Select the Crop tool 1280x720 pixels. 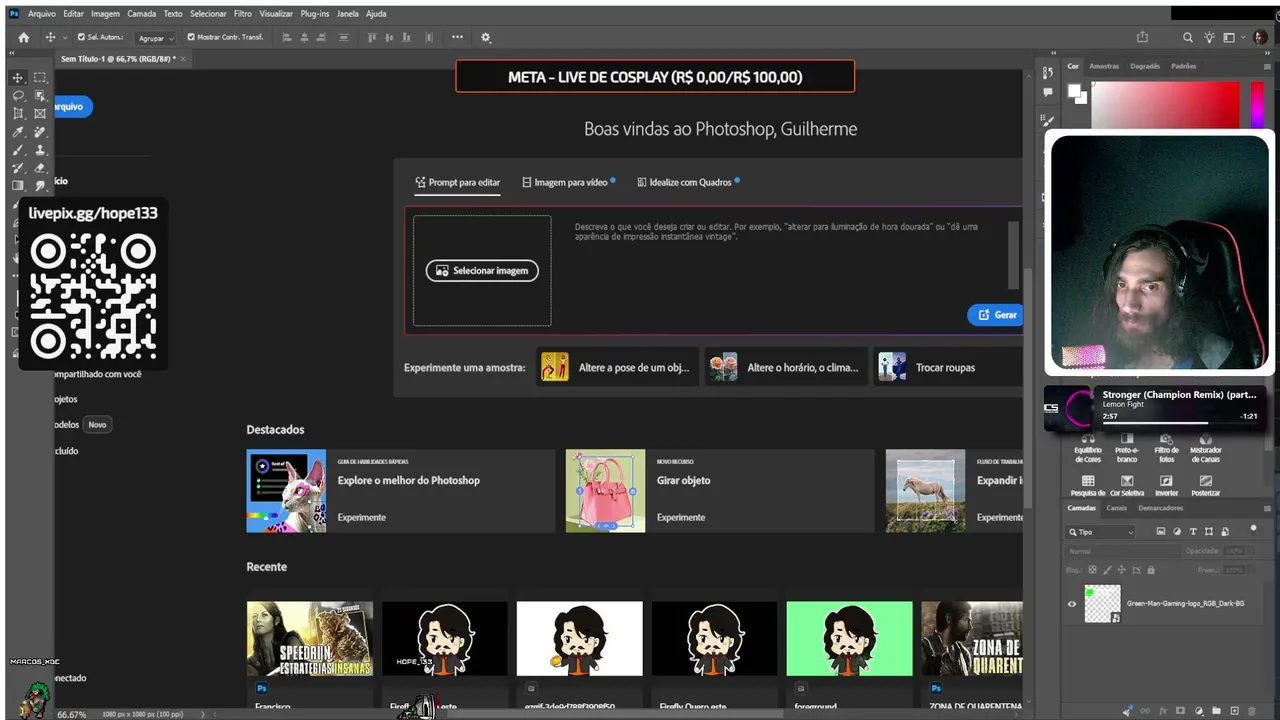click(18, 114)
